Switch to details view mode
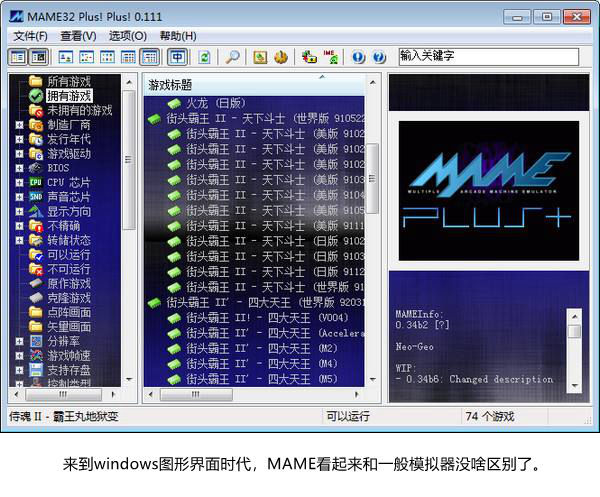600x497 pixels. [x=128, y=57]
